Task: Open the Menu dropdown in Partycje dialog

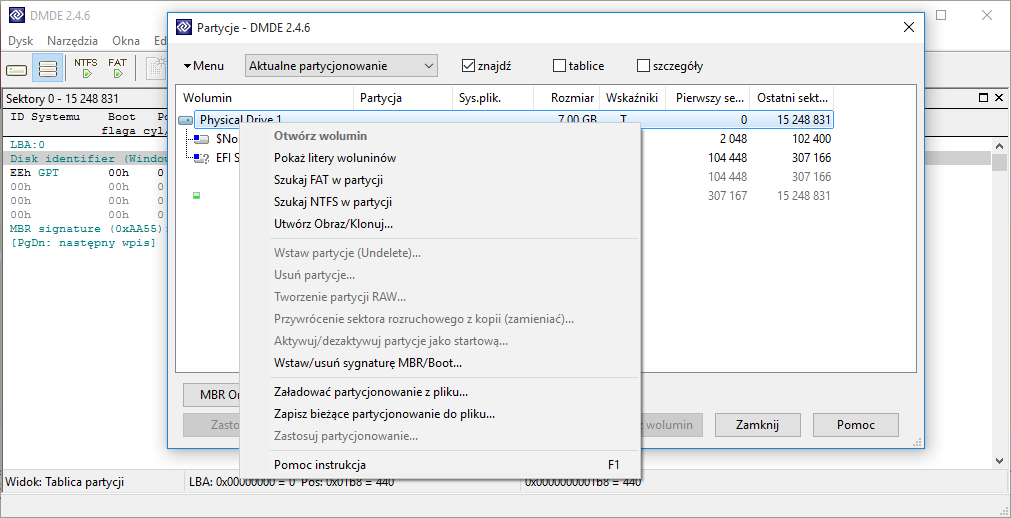Action: (204, 66)
